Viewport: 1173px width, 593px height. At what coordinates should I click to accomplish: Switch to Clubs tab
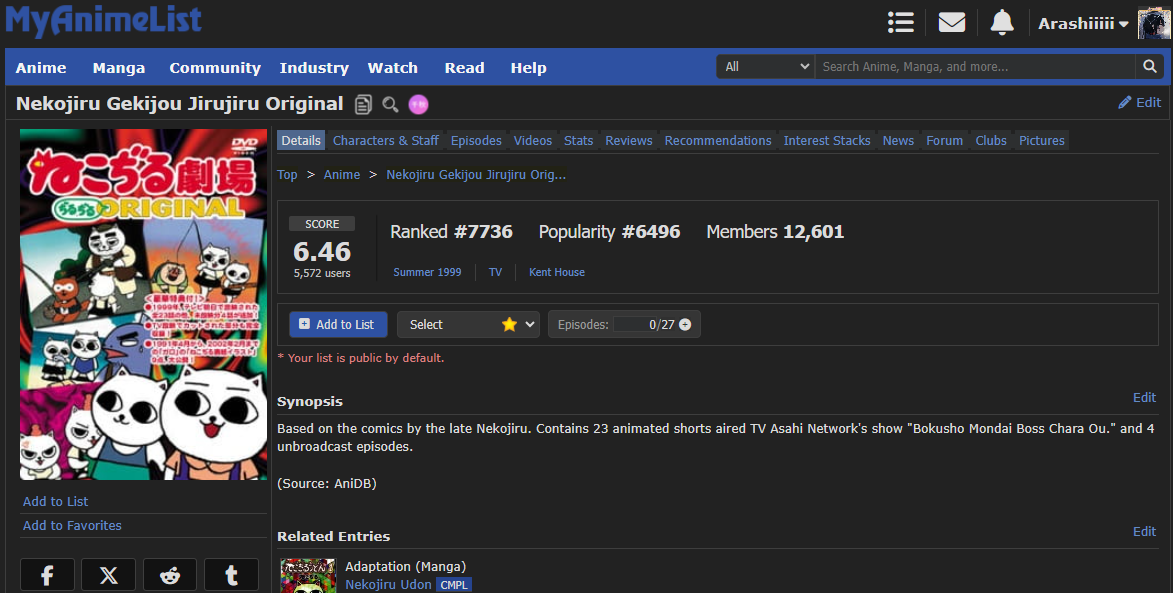pos(990,141)
